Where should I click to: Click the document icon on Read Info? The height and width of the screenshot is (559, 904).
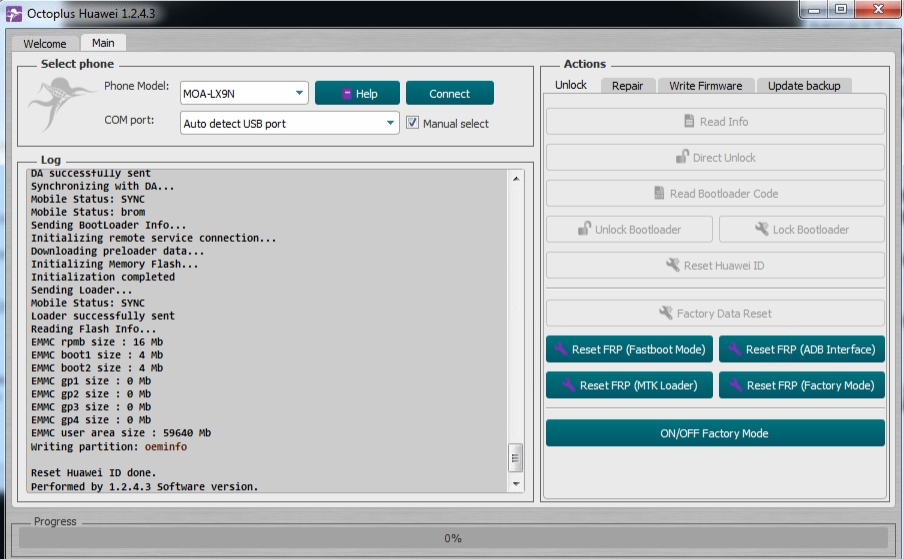[689, 121]
